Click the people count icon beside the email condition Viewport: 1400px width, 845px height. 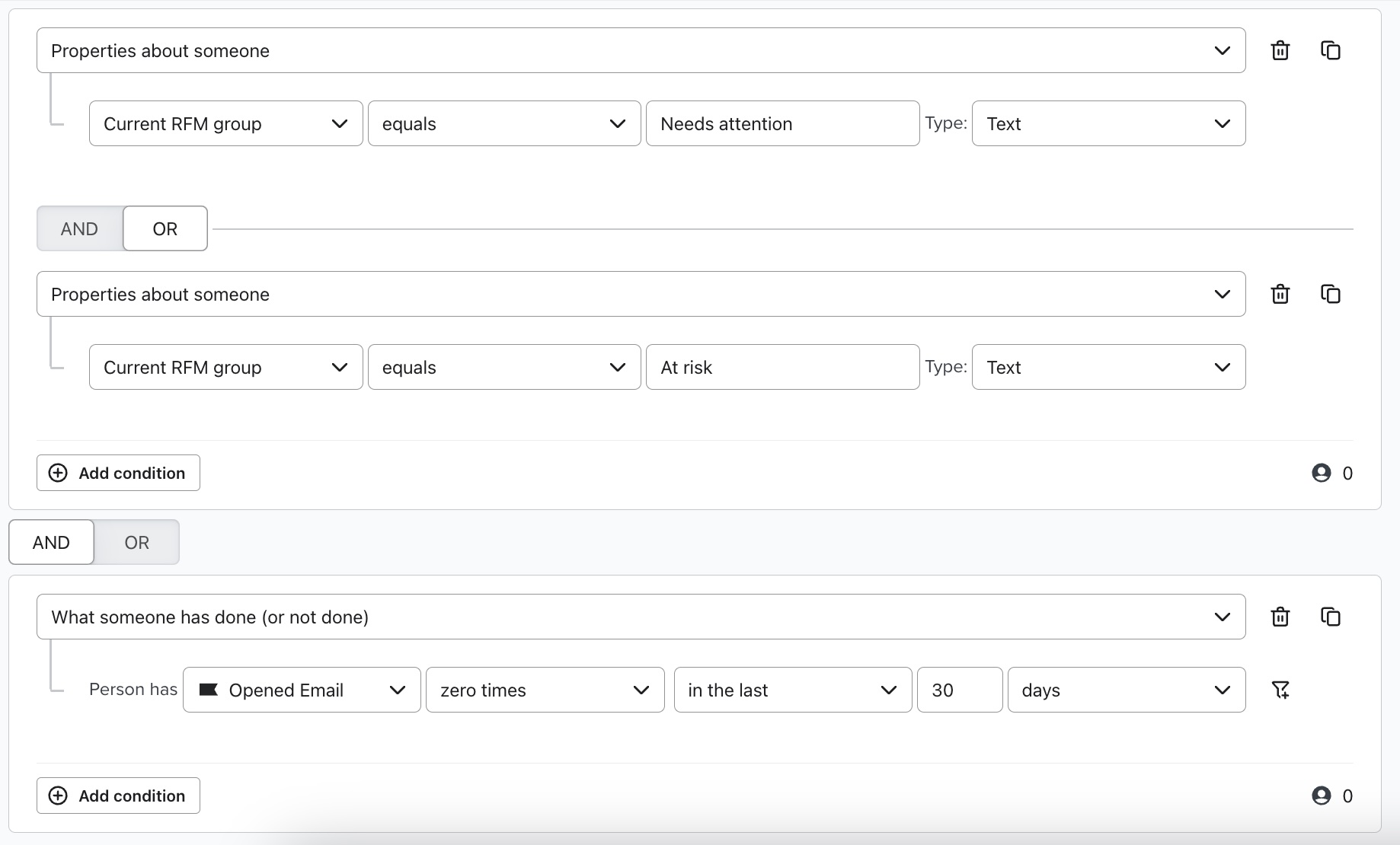1322,796
